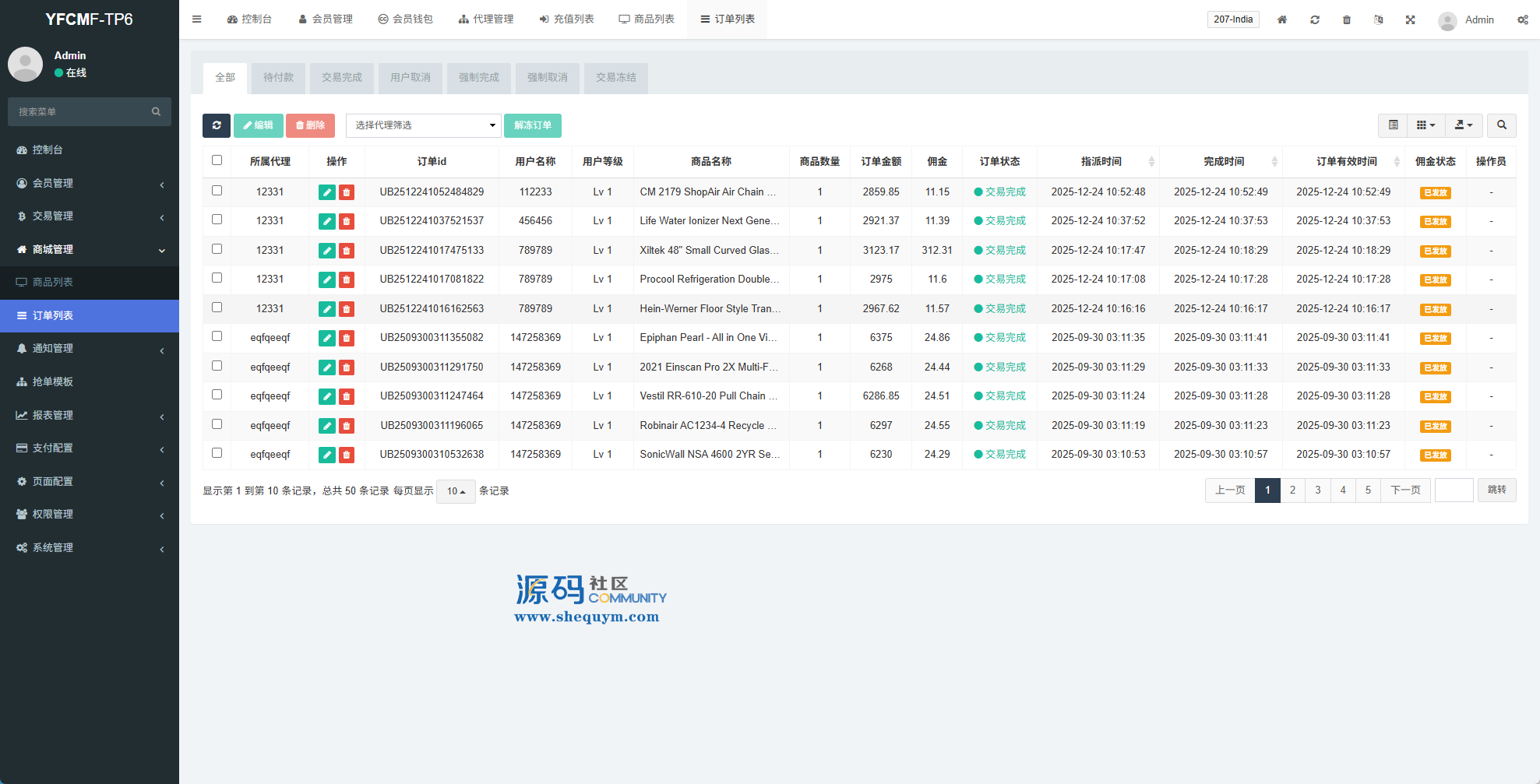
Task: Click the 解冻订单 button
Action: coord(532,125)
